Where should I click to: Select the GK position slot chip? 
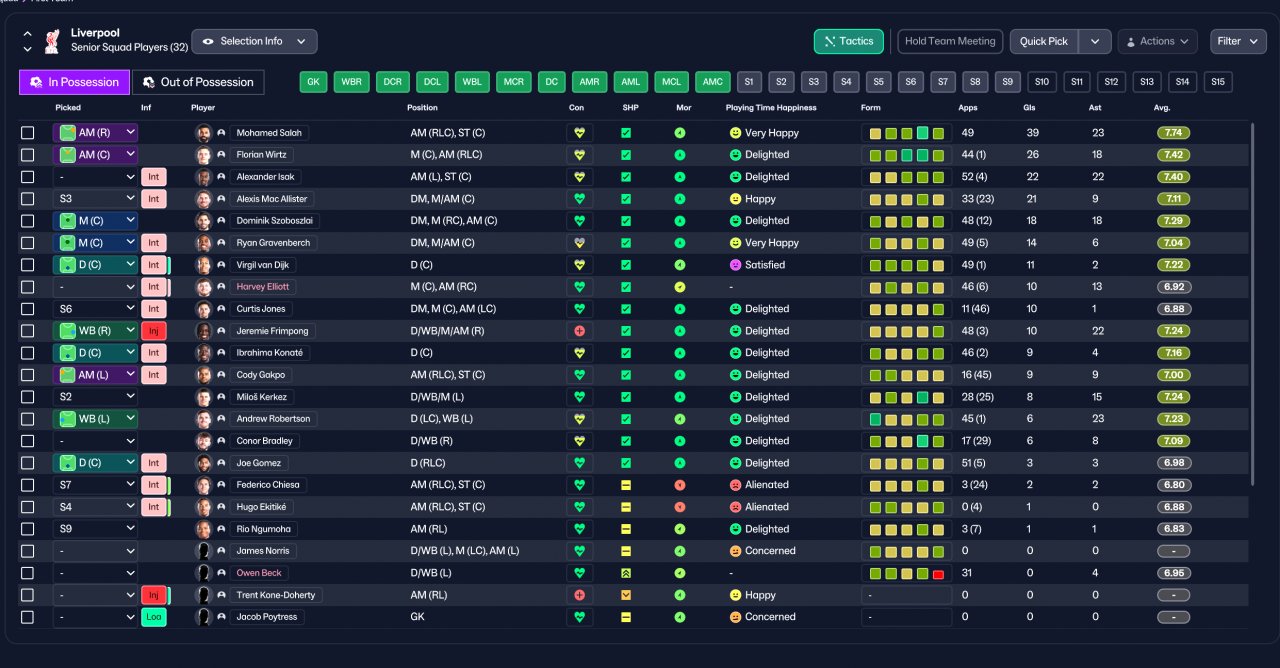pyautogui.click(x=314, y=82)
